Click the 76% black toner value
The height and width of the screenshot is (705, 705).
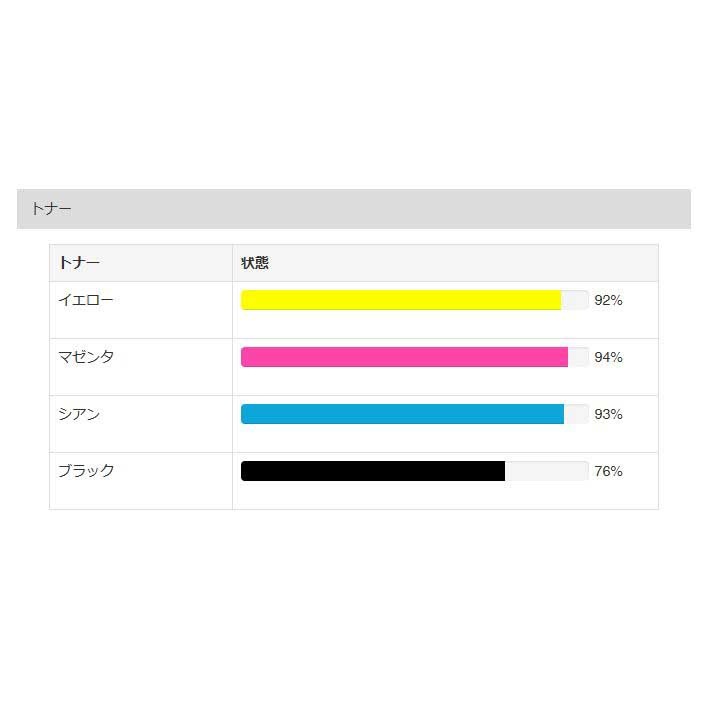coord(608,471)
